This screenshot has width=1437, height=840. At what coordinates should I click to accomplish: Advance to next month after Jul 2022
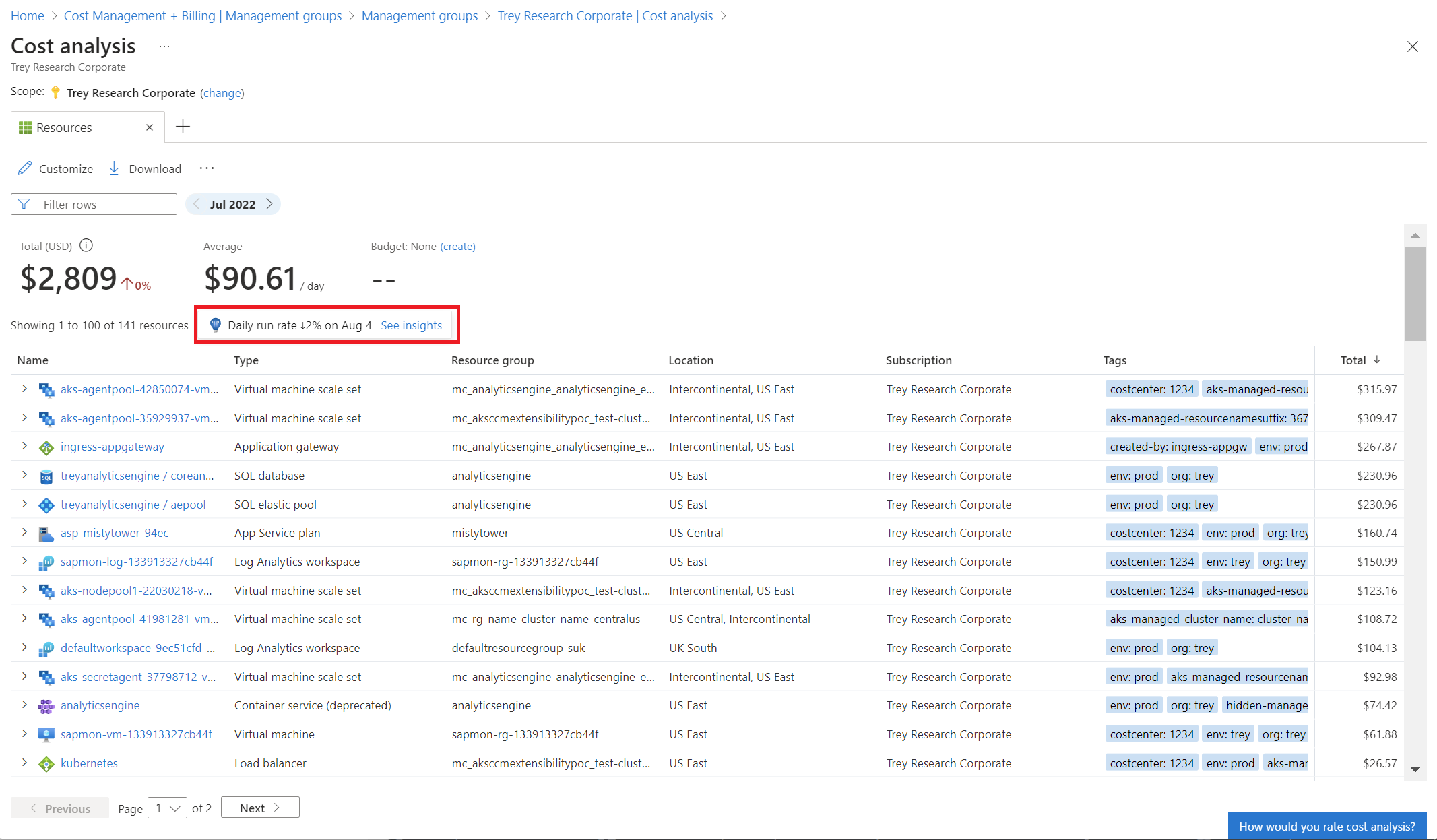pyautogui.click(x=269, y=204)
